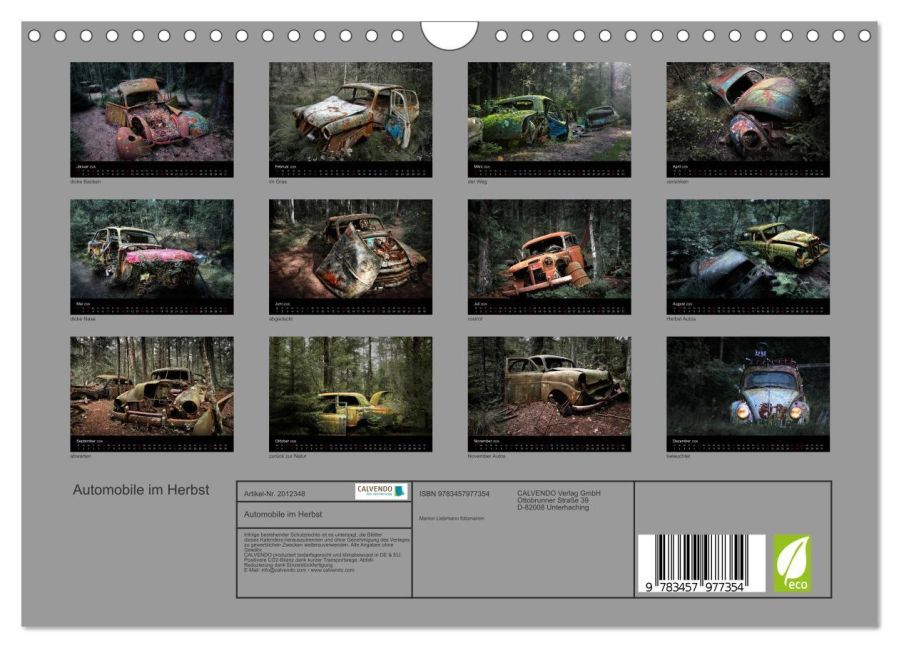Click the caption "Herbst Autos"
The height and width of the screenshot is (648, 899).
(681, 319)
